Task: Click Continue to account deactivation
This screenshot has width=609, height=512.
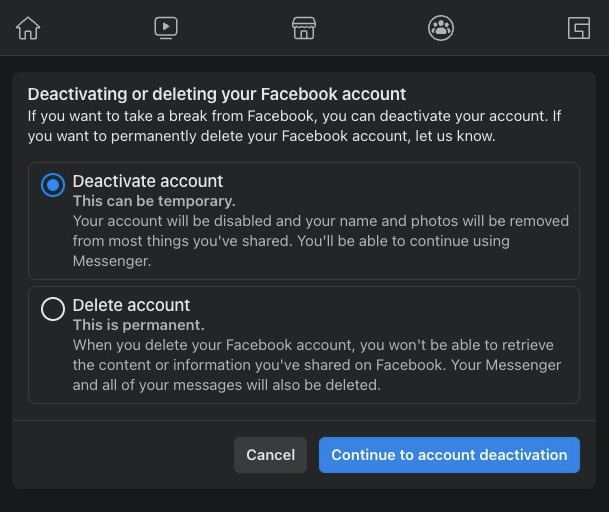Action: [x=449, y=455]
